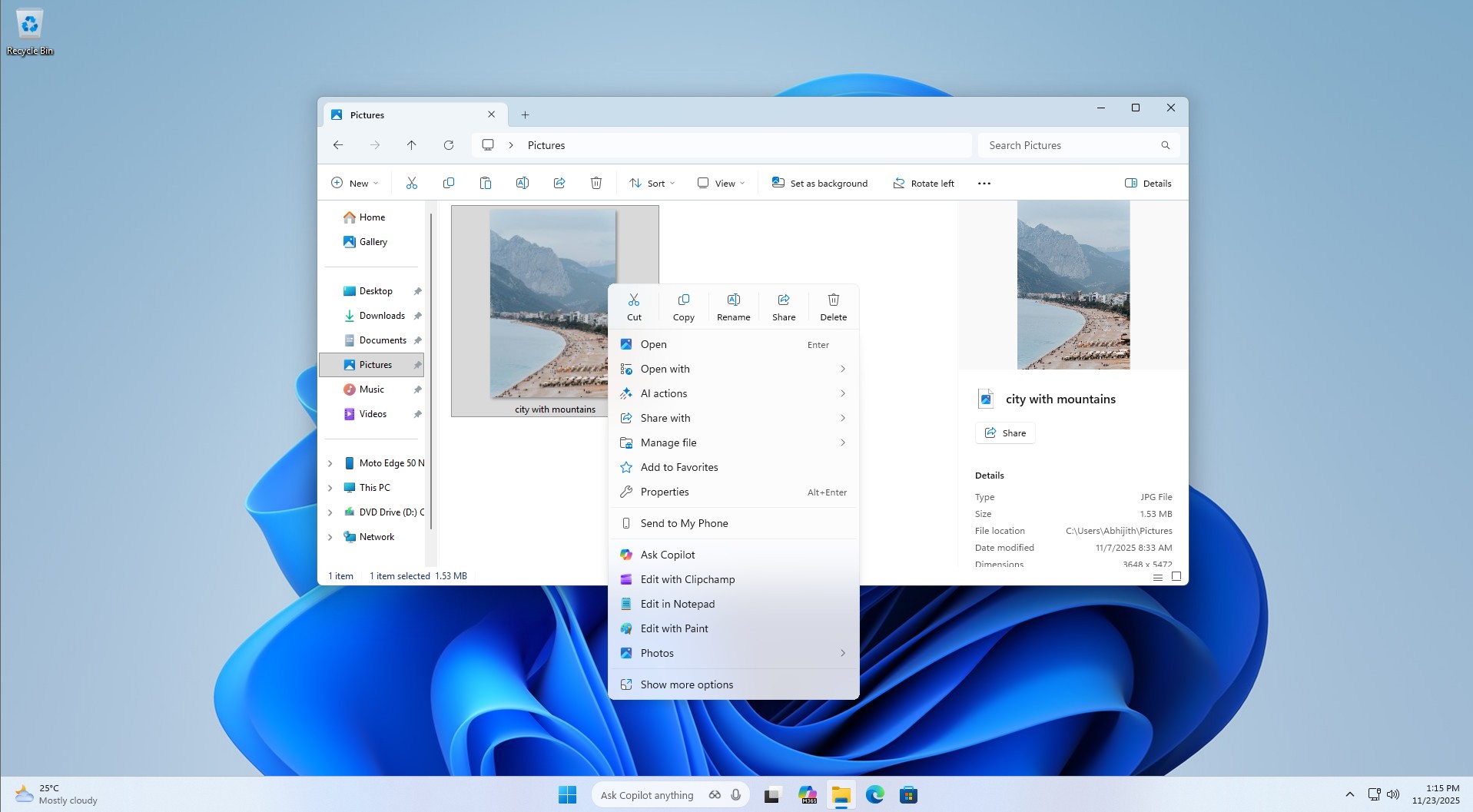Select Edit with Paint from the context menu
Screen dimensions: 1473x812
[674, 628]
